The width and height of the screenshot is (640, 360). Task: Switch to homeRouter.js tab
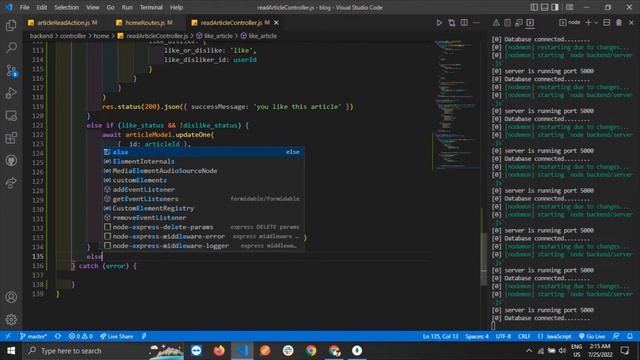pyautogui.click(x=144, y=23)
